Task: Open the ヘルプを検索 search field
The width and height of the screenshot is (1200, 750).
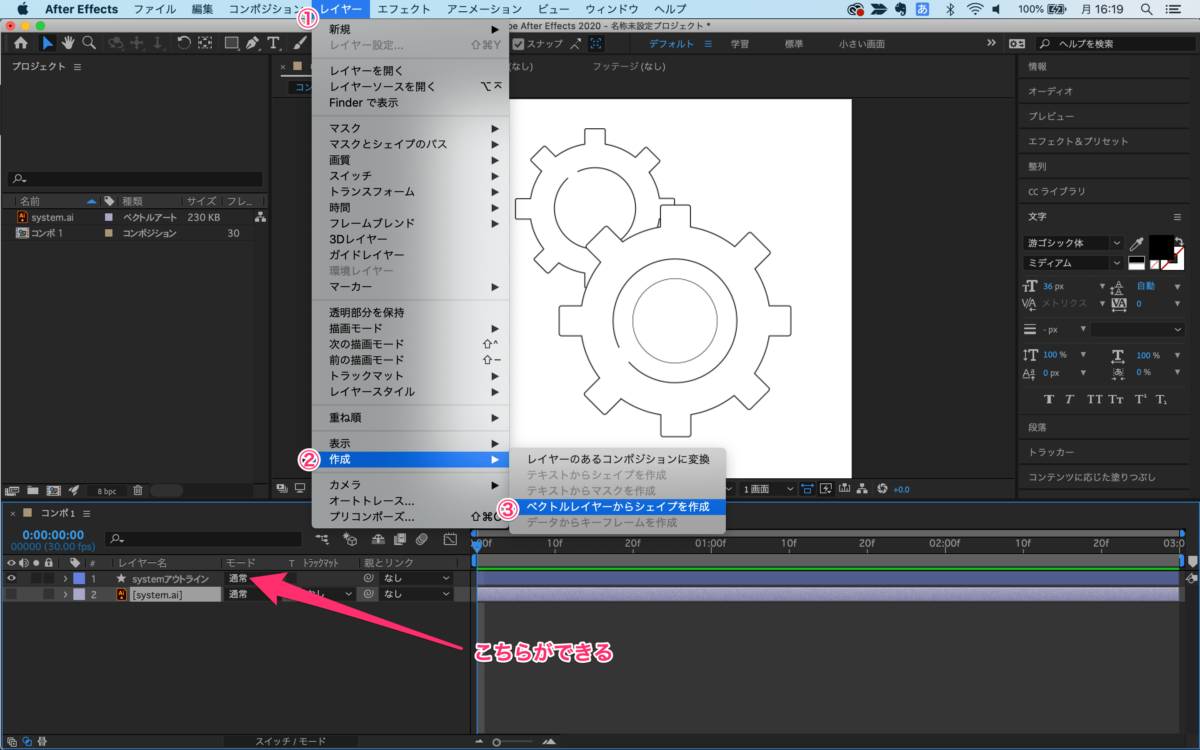Action: (x=1110, y=43)
